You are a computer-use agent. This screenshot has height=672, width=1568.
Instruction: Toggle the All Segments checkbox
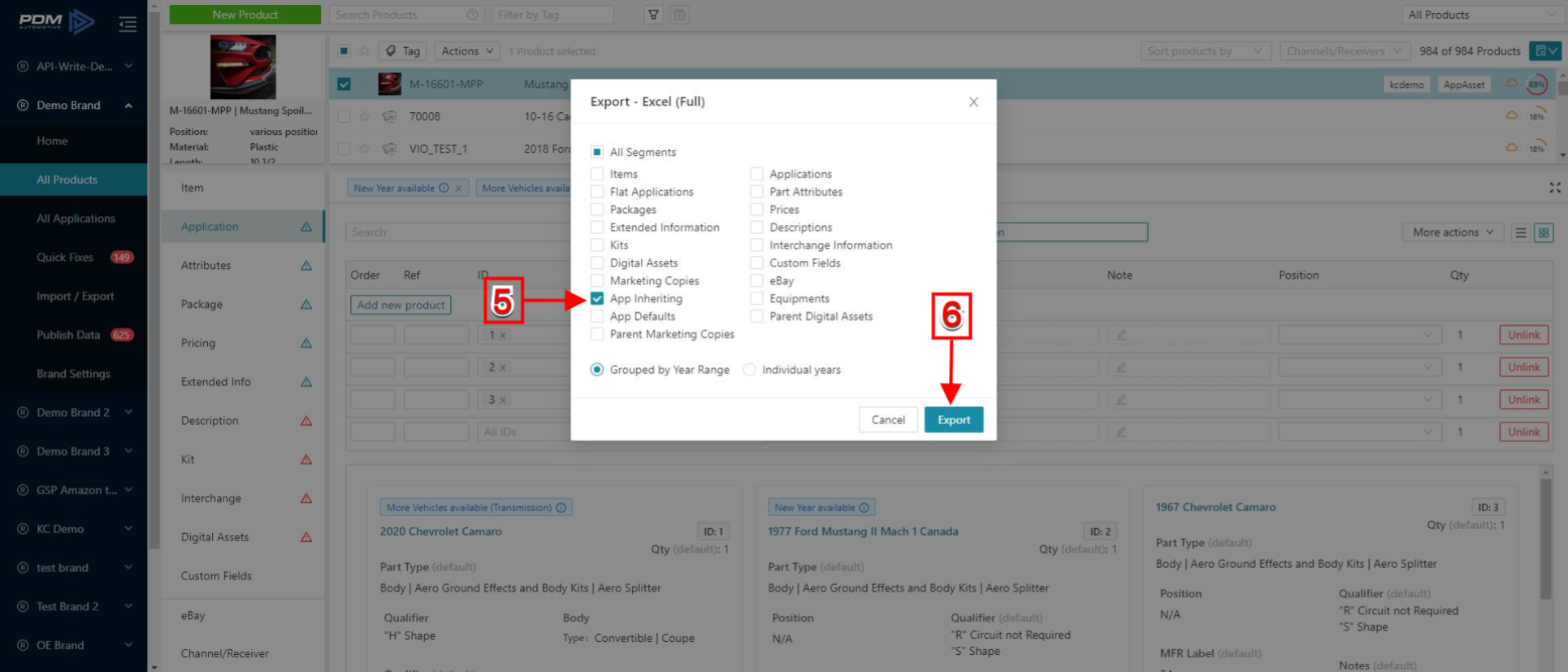point(597,152)
